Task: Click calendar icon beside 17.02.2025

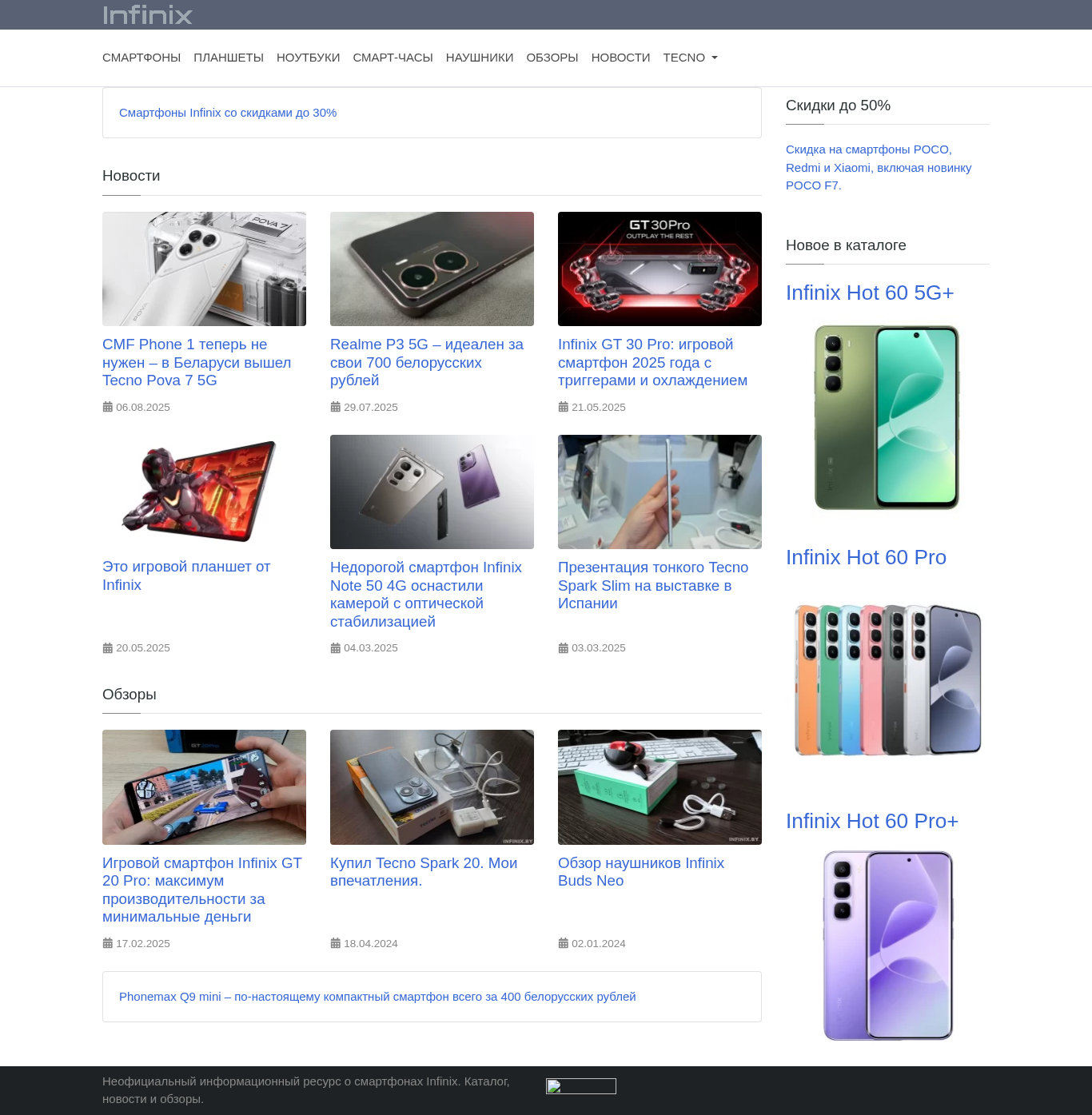Action: 107,943
